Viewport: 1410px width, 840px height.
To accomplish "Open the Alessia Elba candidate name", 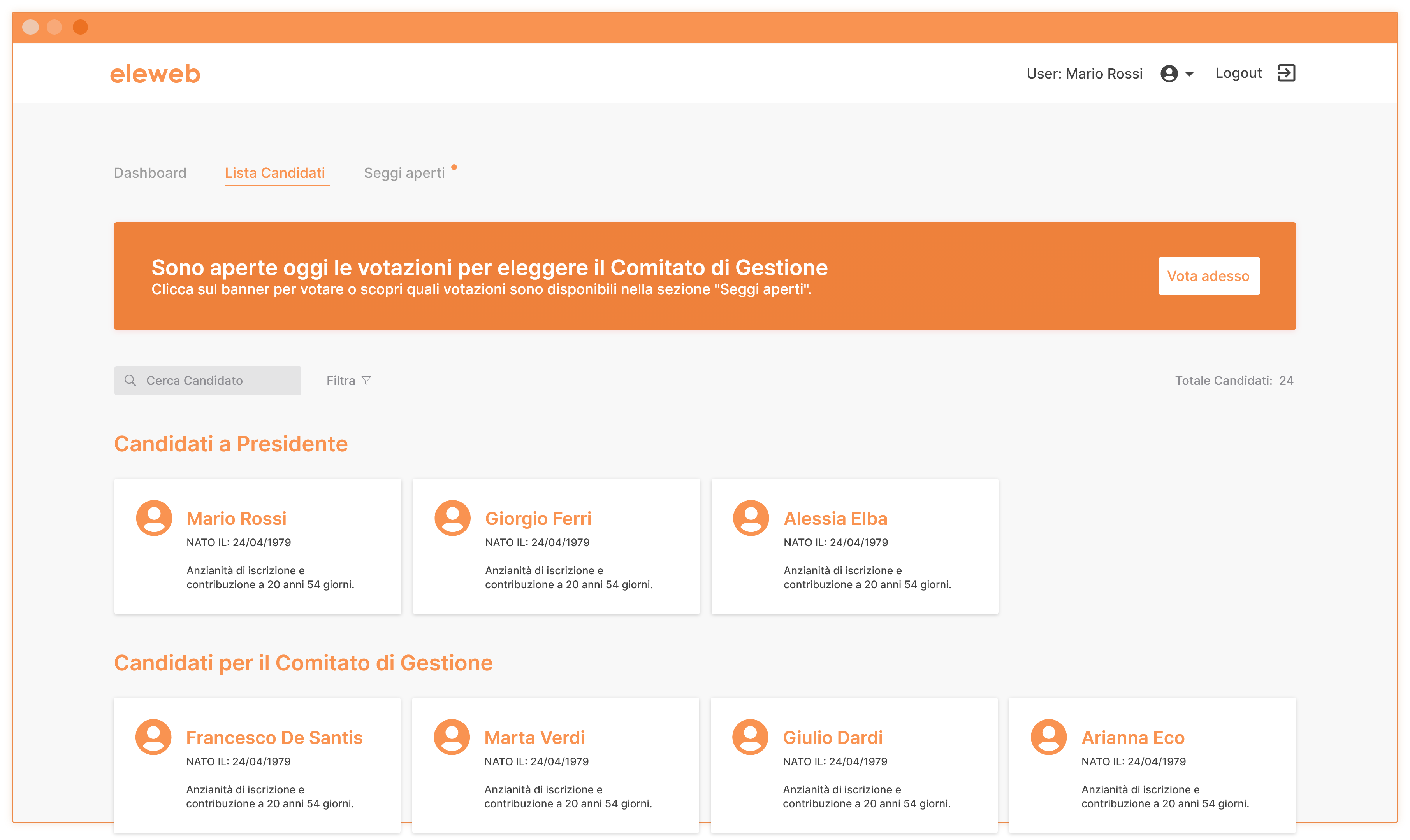I will tap(835, 518).
